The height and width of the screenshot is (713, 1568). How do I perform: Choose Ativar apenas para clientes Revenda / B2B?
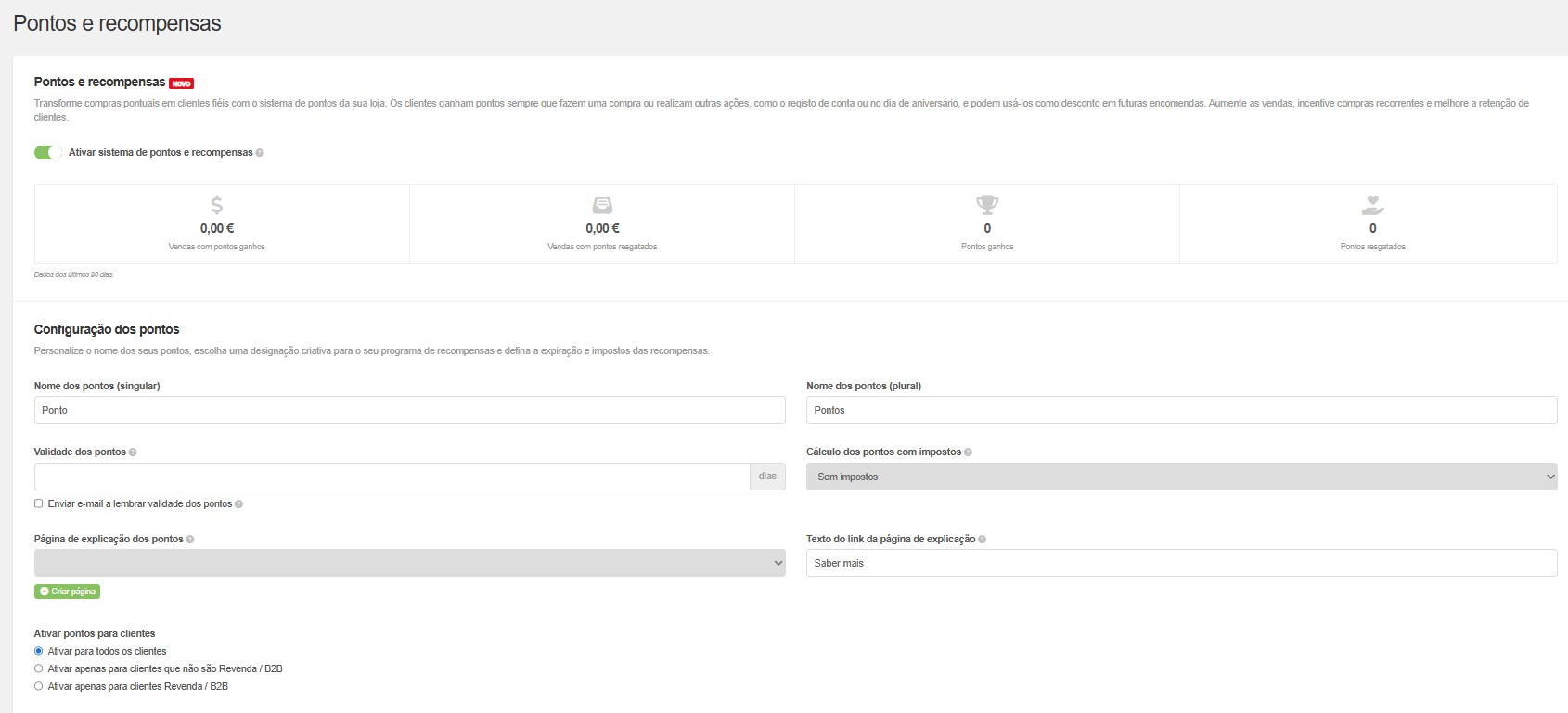click(x=39, y=686)
